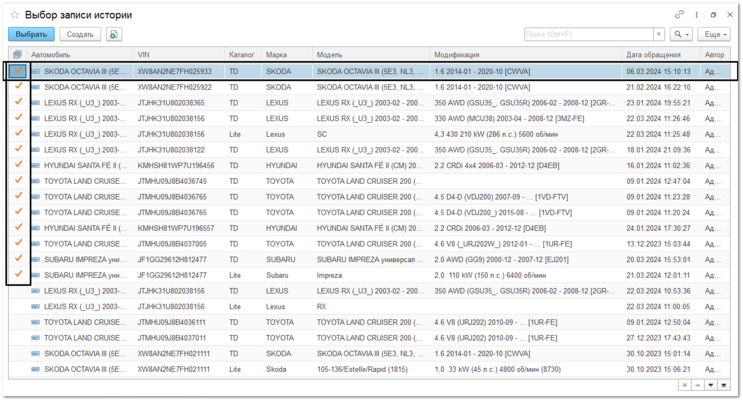
Task: Uncheck row dated 21.02.2024 16:22:10
Action: tap(18, 86)
